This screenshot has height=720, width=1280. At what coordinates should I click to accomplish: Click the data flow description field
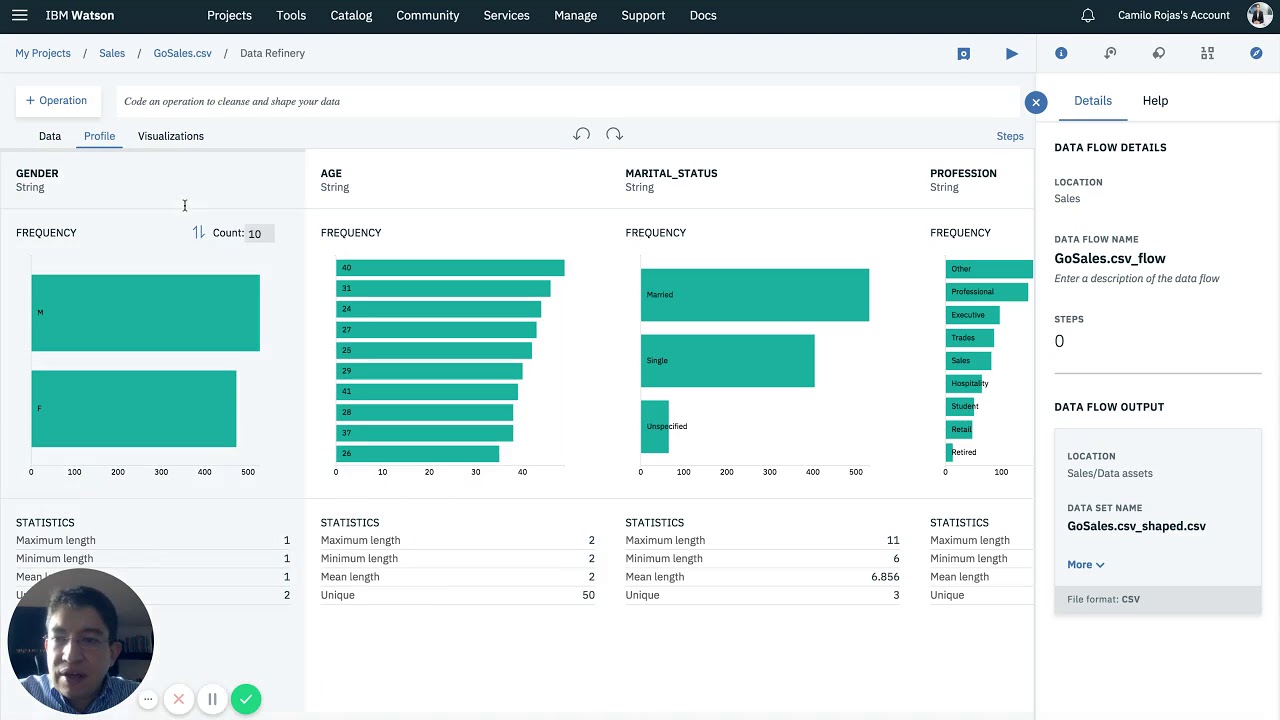click(1137, 278)
